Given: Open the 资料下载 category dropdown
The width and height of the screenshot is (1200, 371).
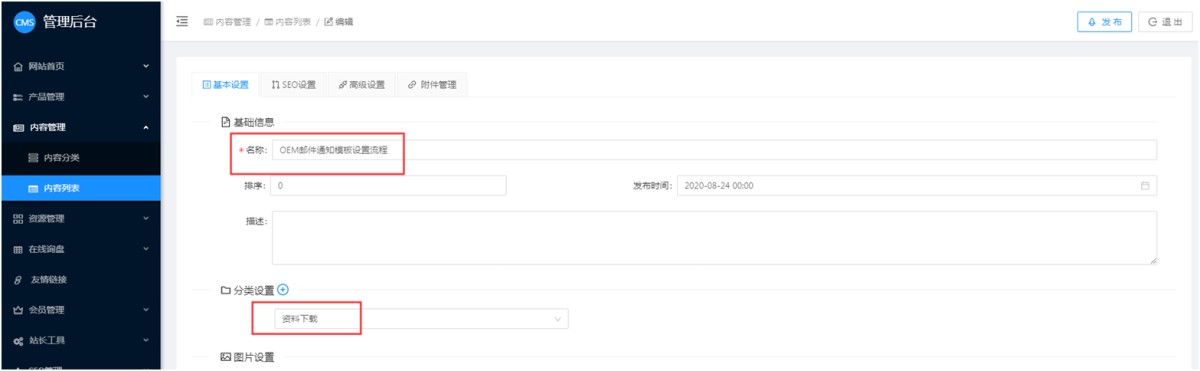Looking at the screenshot, I should pos(420,319).
